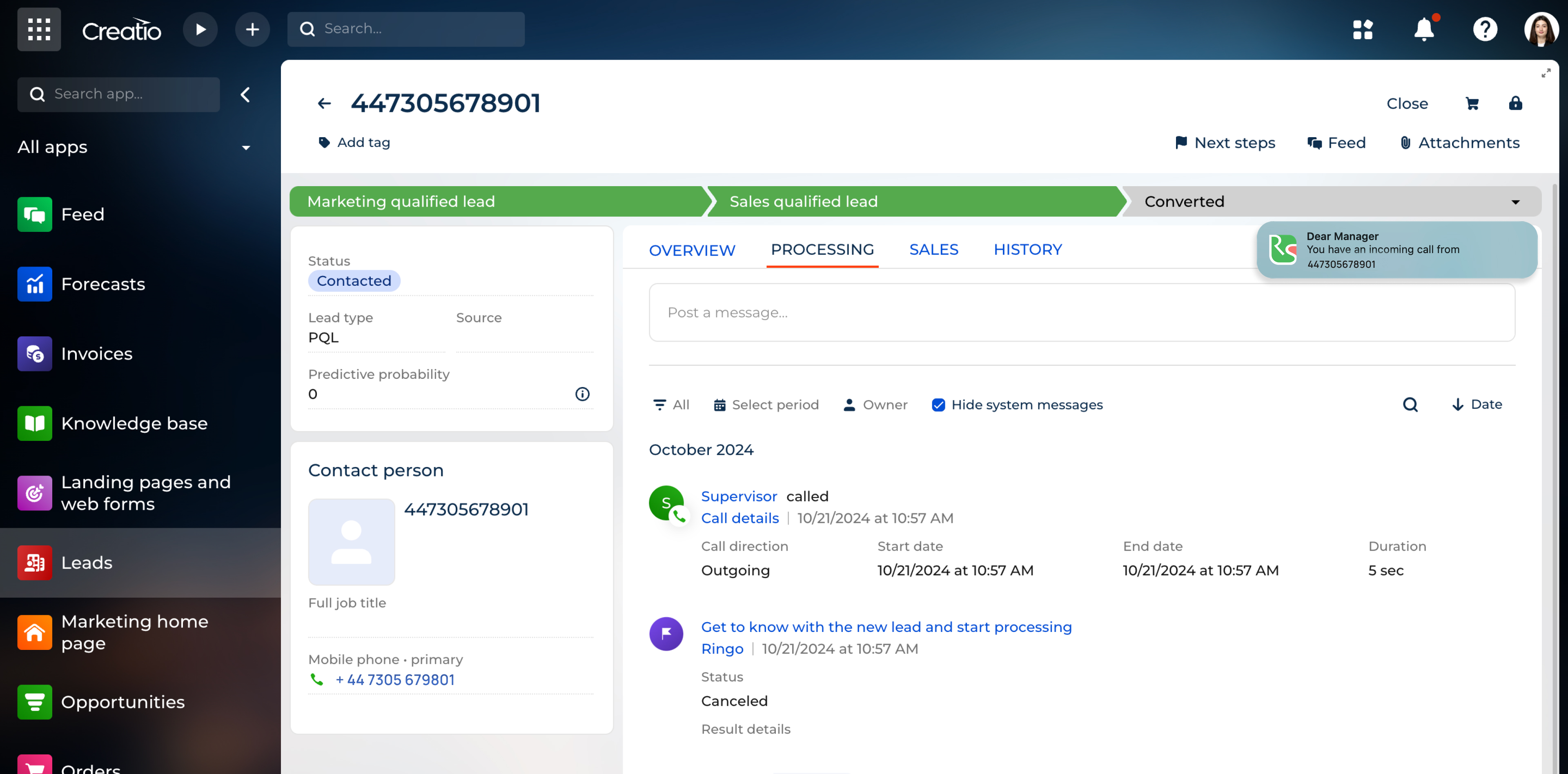Open the Ringo link
The width and height of the screenshot is (1568, 774).
pyautogui.click(x=722, y=649)
